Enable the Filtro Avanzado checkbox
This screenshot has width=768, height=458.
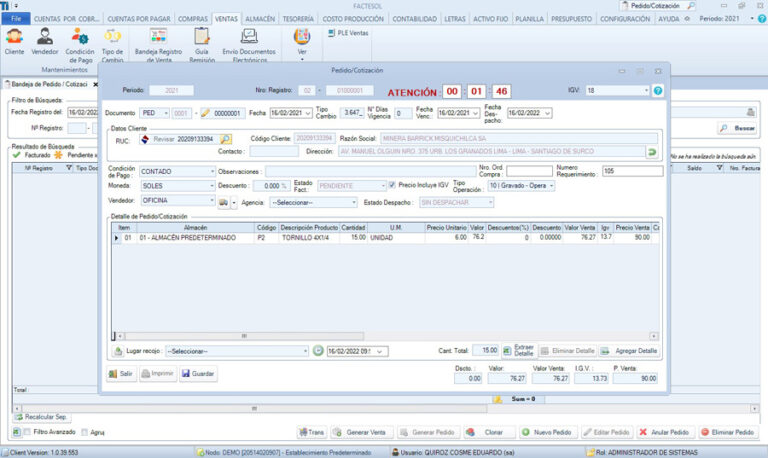(26, 432)
